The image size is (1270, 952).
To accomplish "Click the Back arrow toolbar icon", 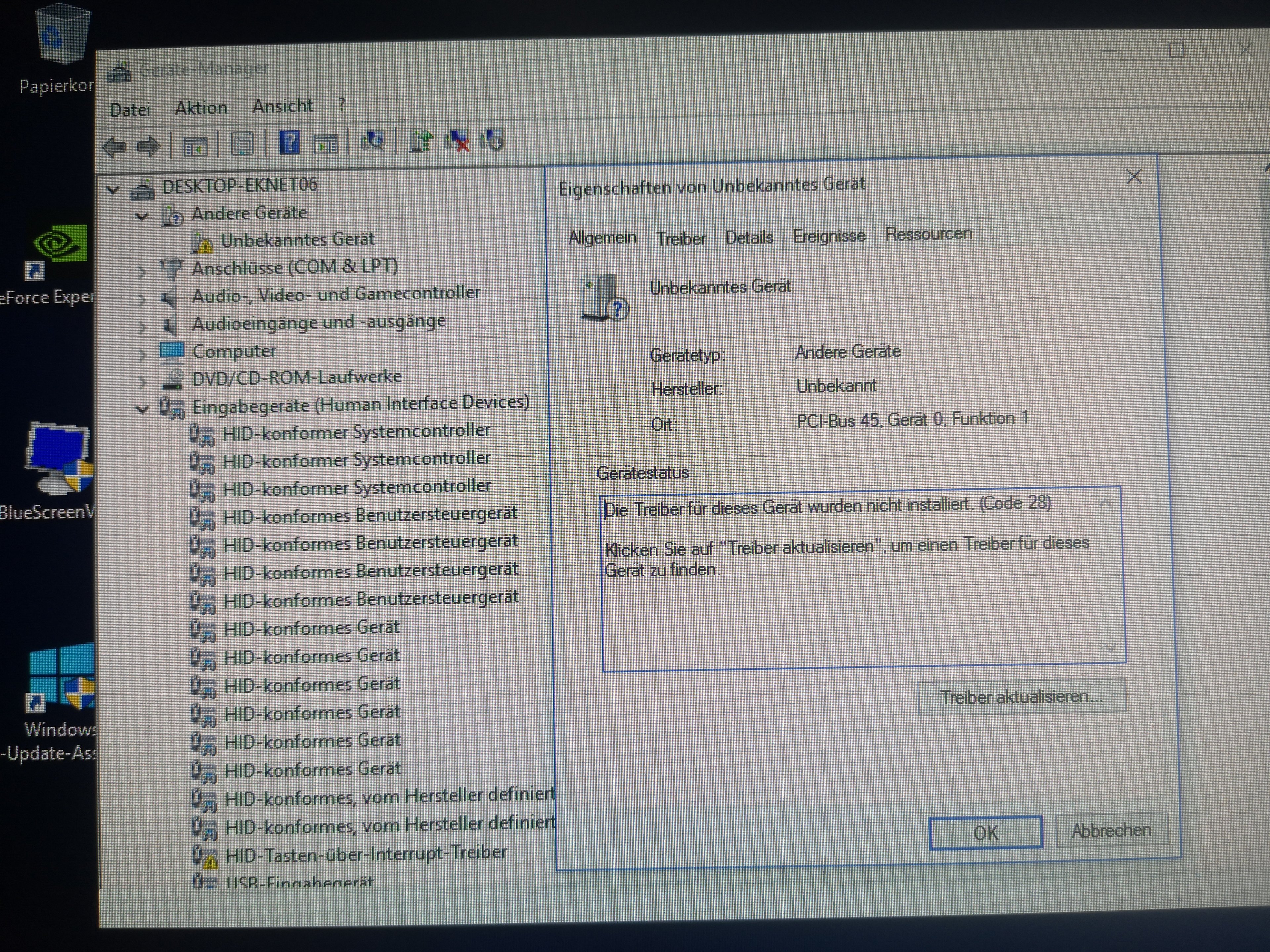I will [x=115, y=147].
